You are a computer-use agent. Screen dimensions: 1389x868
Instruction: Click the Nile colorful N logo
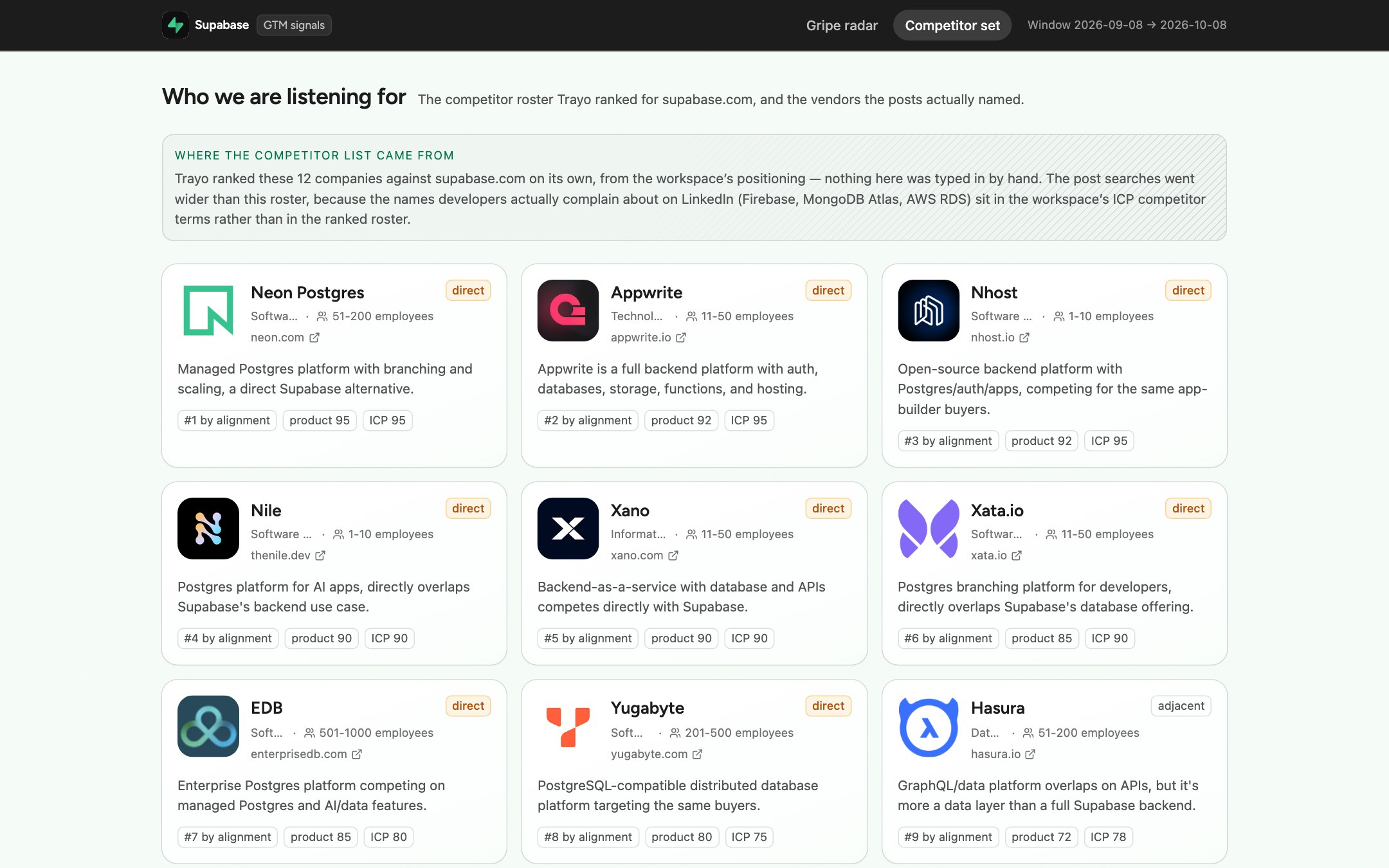point(208,529)
